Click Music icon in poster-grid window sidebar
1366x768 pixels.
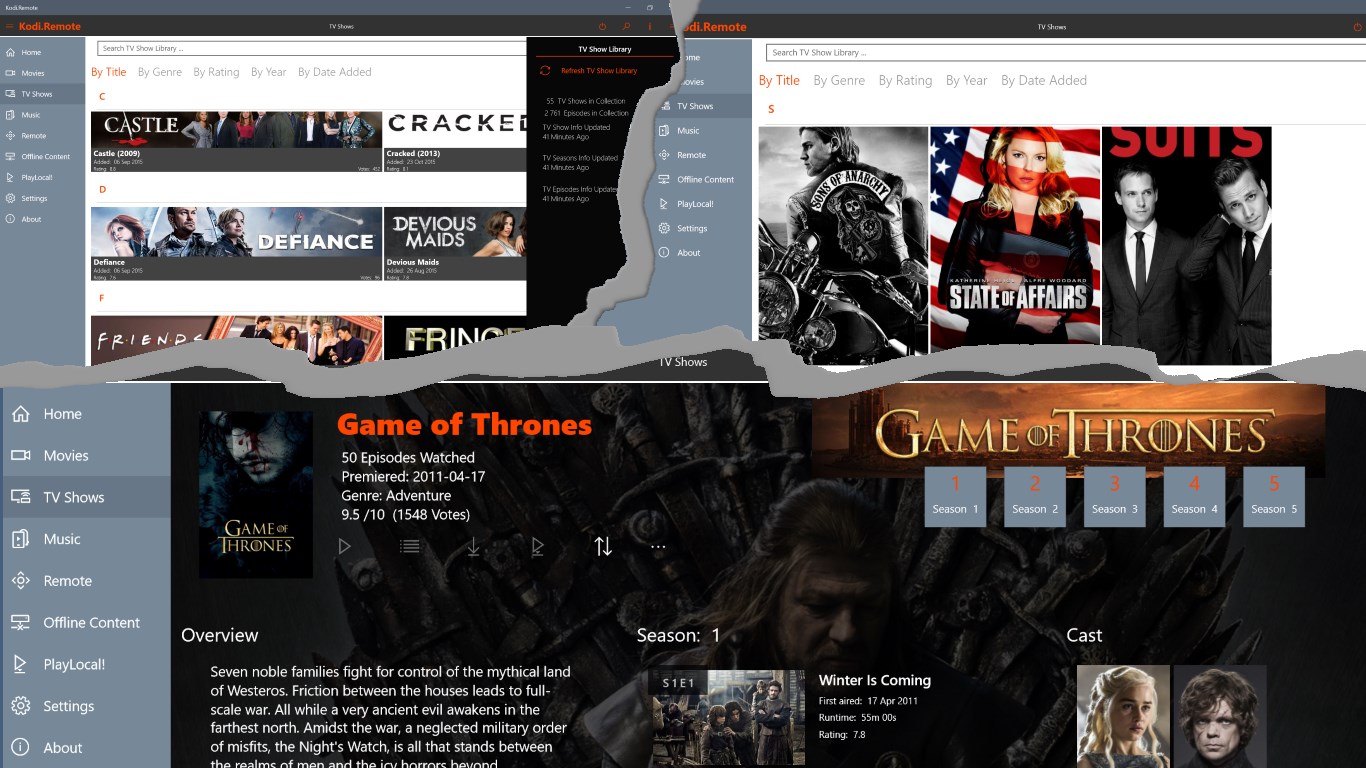coord(664,131)
